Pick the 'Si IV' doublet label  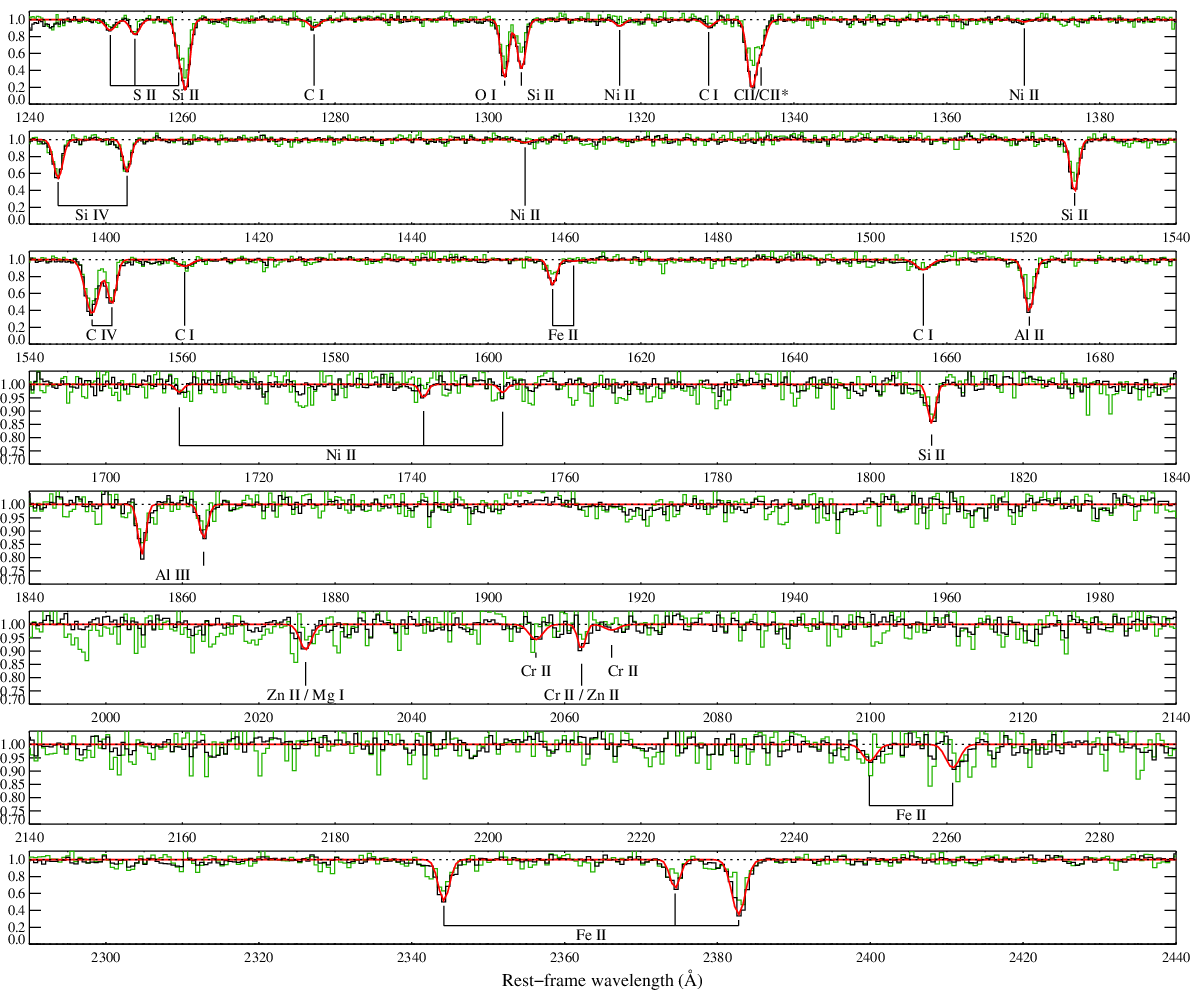coord(92,215)
